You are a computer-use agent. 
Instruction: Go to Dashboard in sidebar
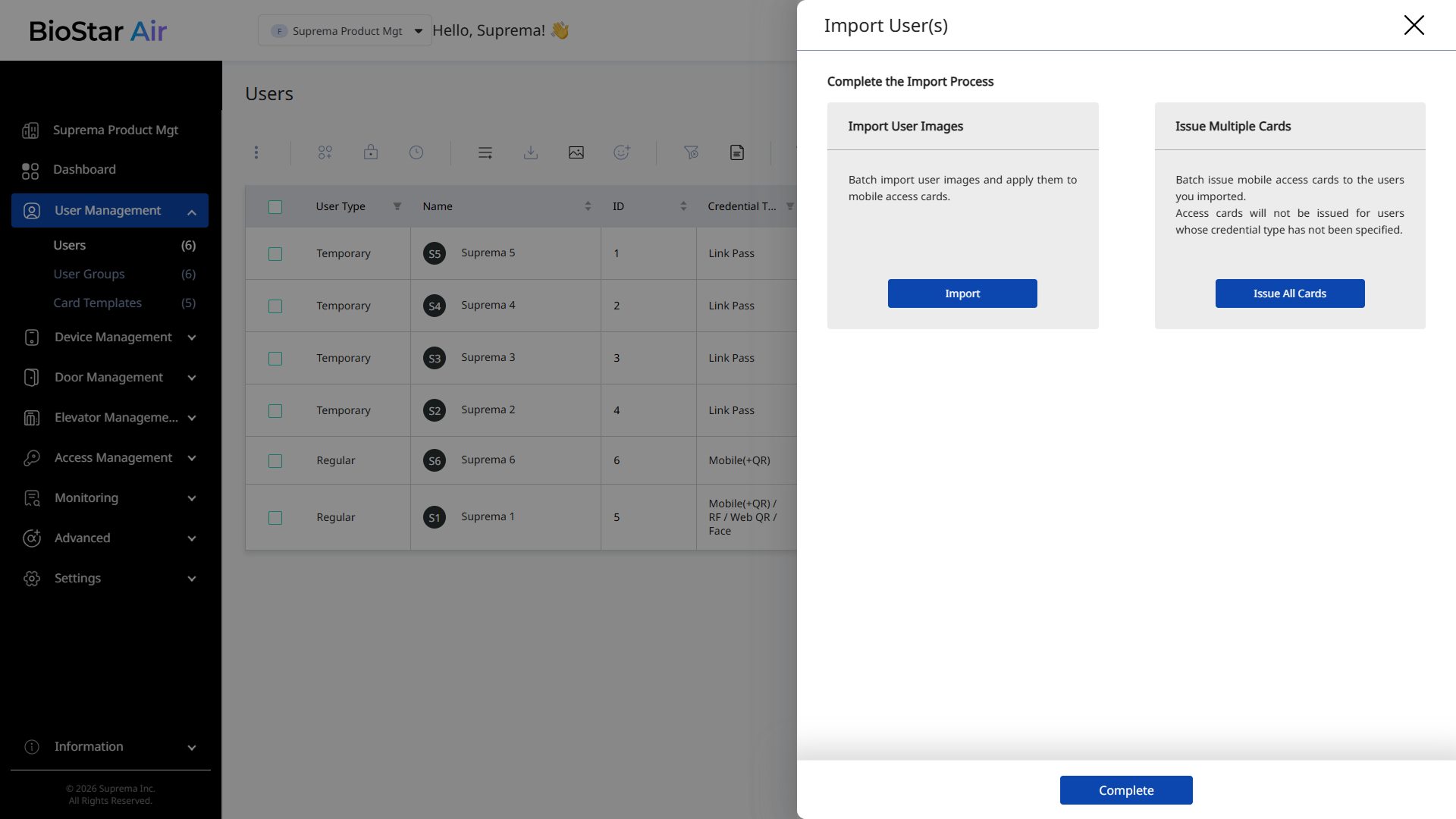pos(84,170)
